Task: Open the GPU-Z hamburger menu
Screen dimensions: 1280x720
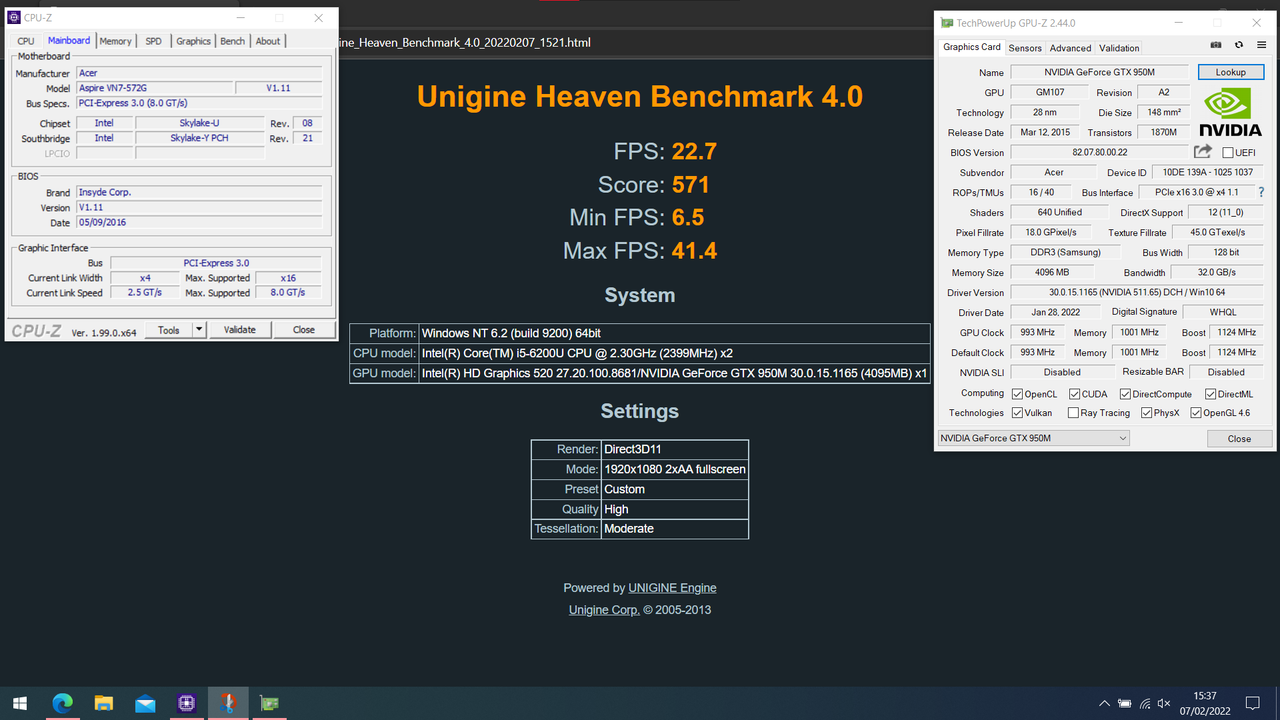Action: 1262,45
